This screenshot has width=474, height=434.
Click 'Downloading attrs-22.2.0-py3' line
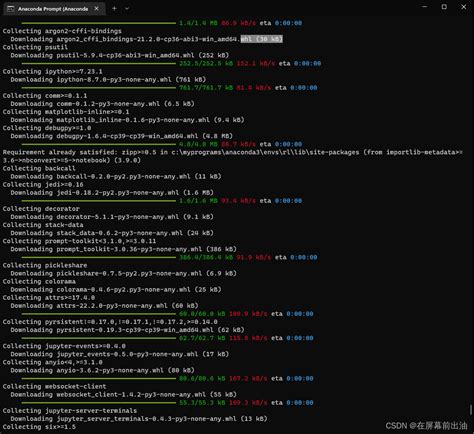(104, 306)
